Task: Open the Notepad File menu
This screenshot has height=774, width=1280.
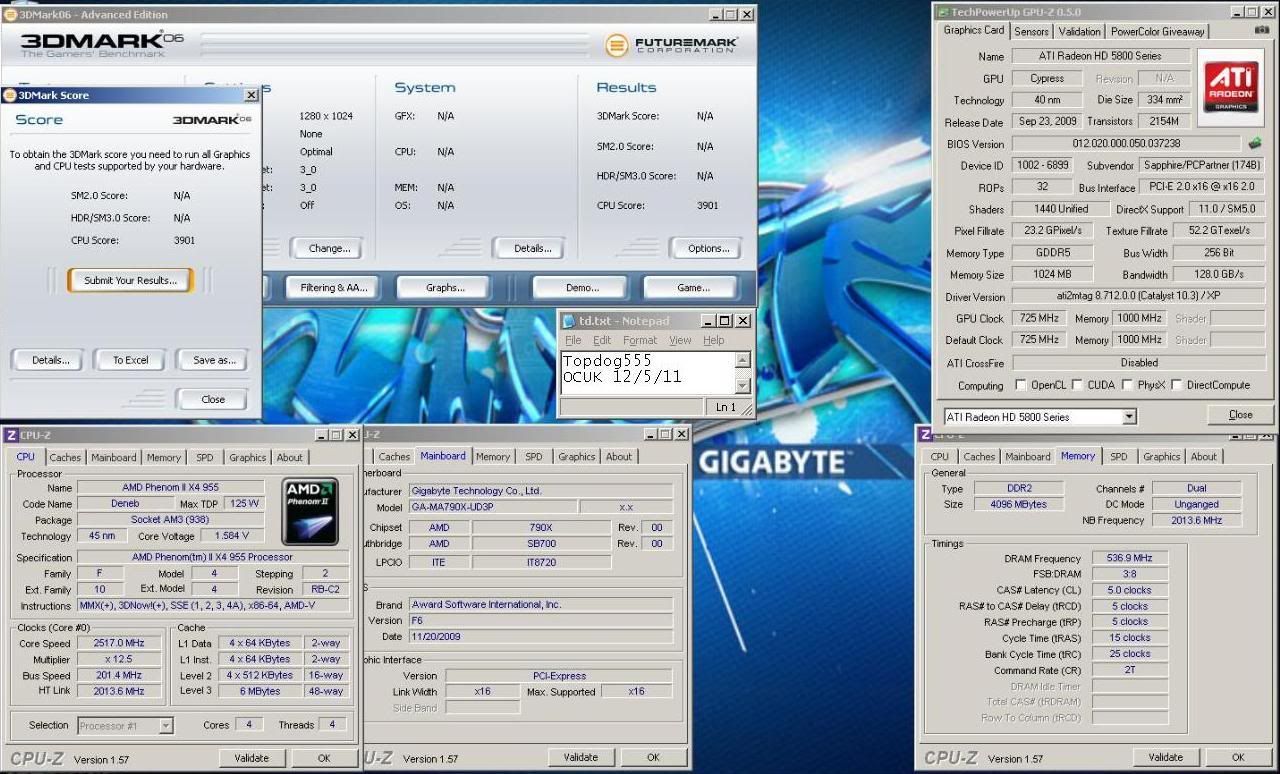Action: coord(573,340)
